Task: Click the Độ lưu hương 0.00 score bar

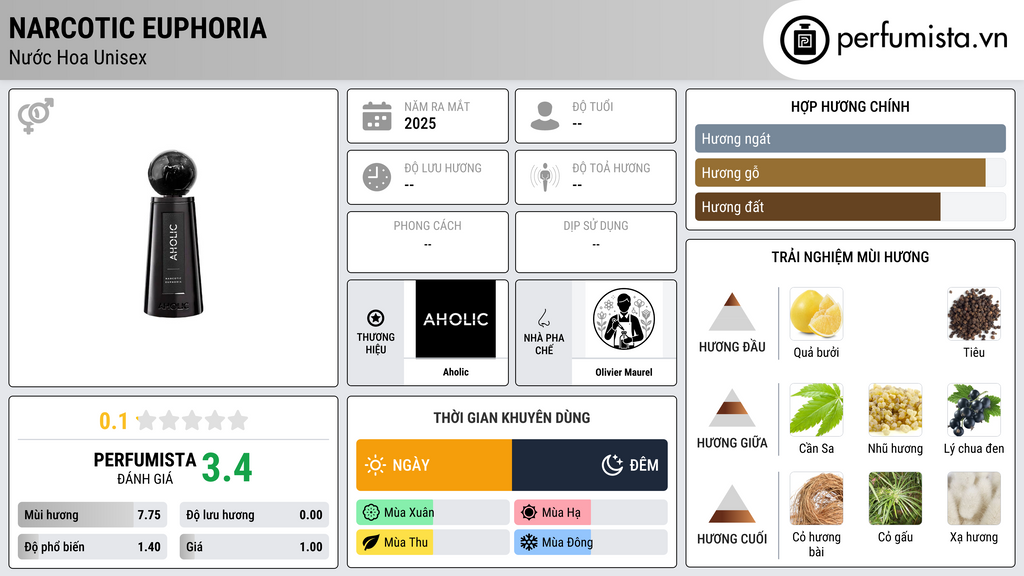Action: 254,515
